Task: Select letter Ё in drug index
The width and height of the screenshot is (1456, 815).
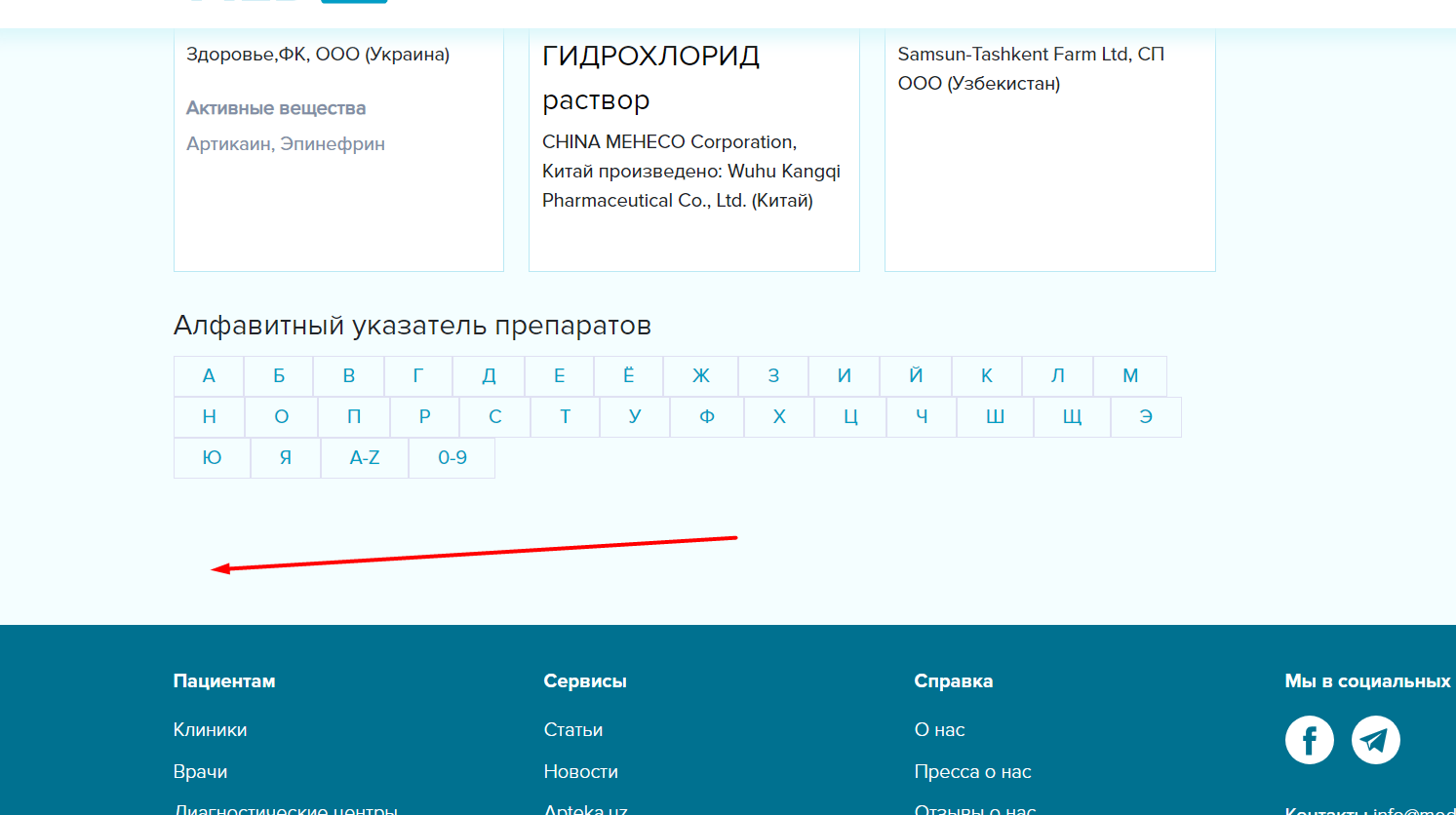Action: click(629, 376)
